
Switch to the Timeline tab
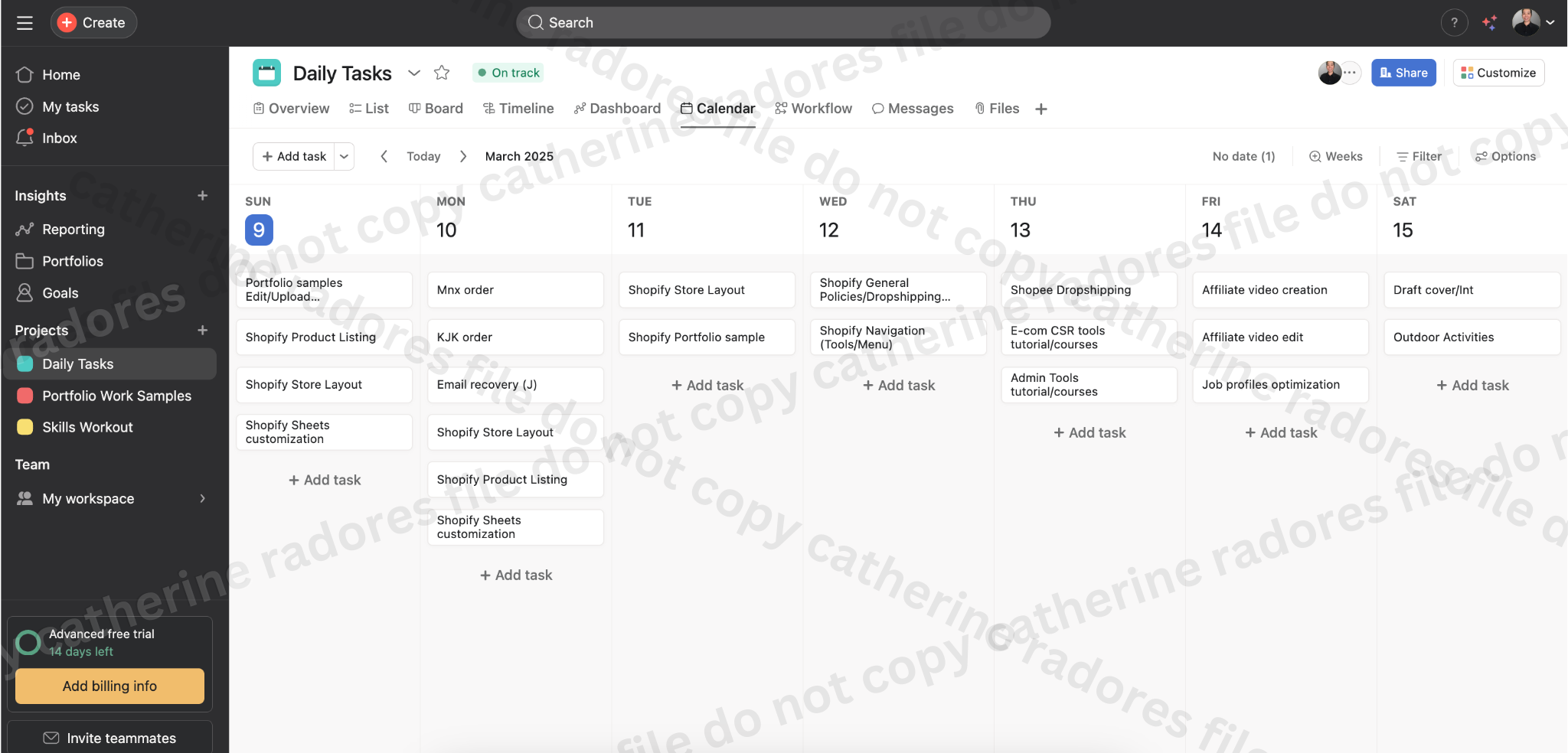pos(518,109)
